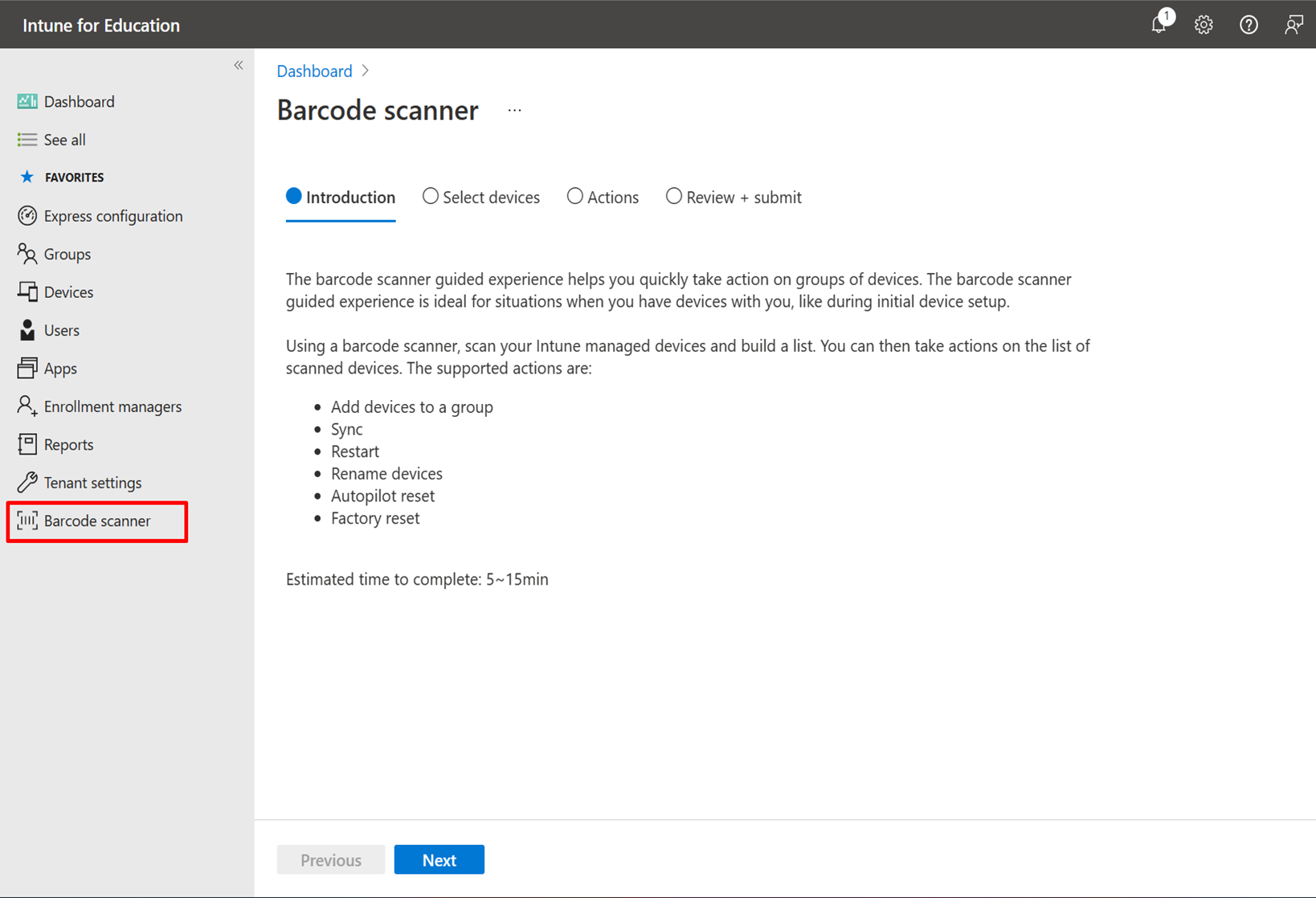This screenshot has width=1316, height=898.
Task: Click the Tenant settings wrench icon
Action: pyautogui.click(x=27, y=483)
